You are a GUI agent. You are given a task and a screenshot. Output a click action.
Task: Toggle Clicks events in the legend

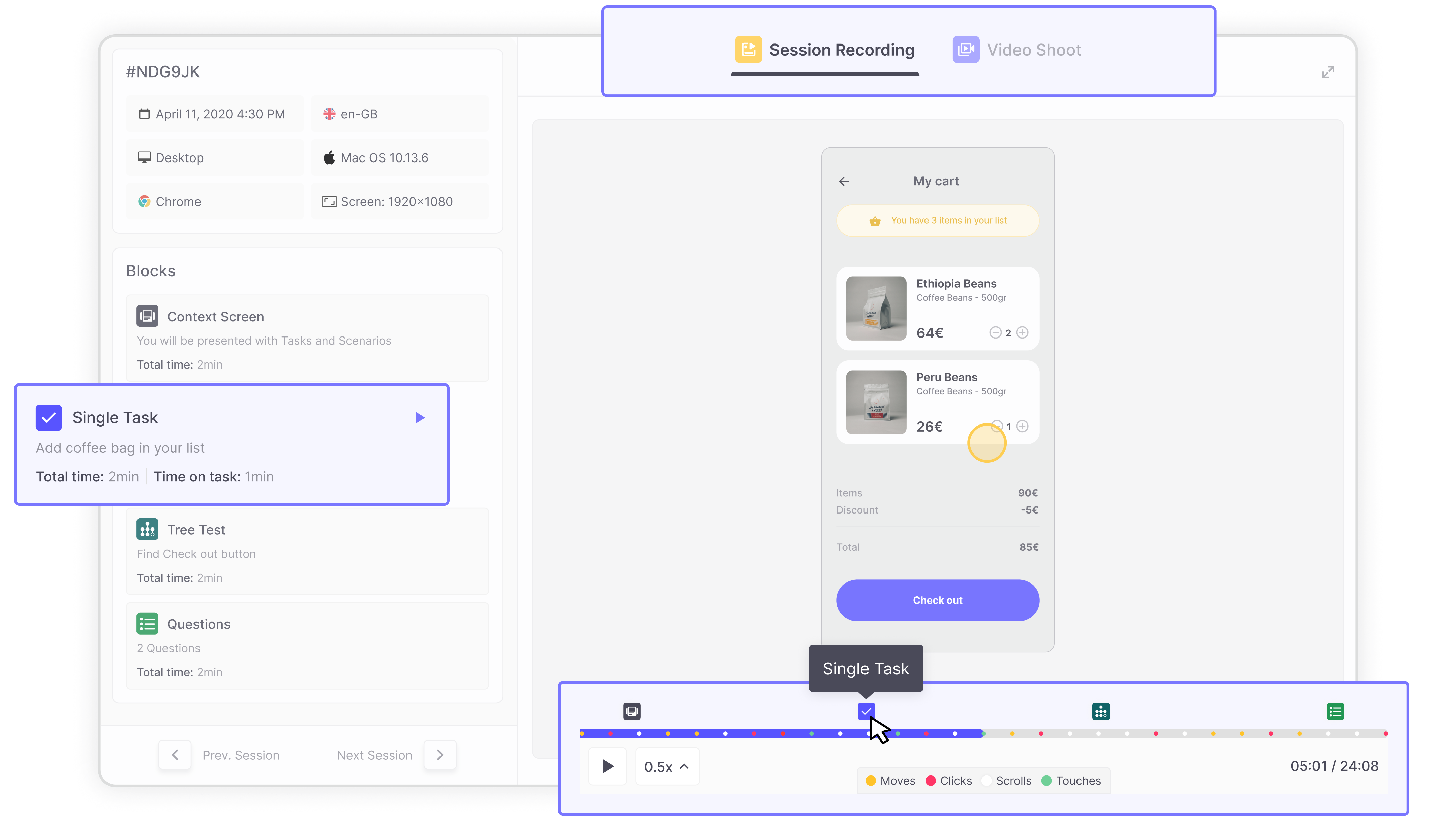click(x=949, y=781)
